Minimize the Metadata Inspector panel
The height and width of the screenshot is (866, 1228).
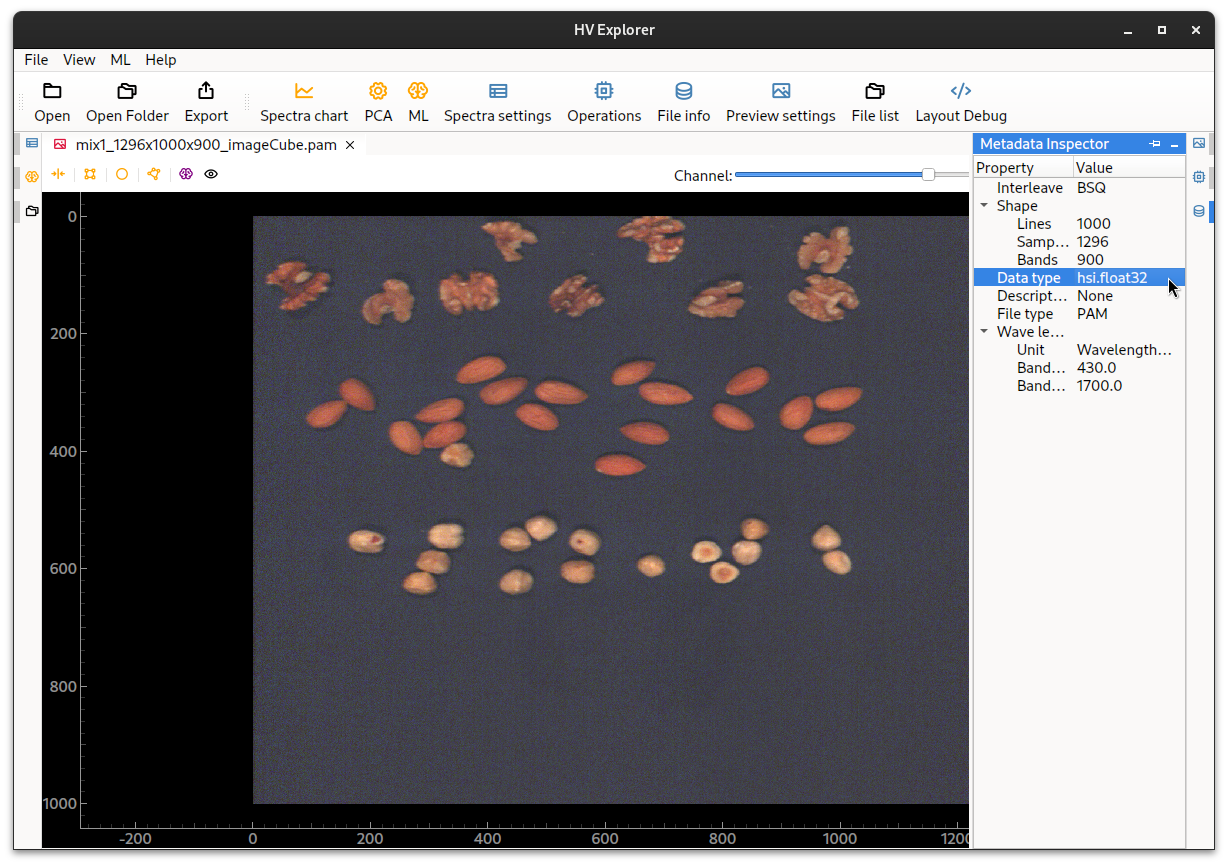pos(1175,144)
